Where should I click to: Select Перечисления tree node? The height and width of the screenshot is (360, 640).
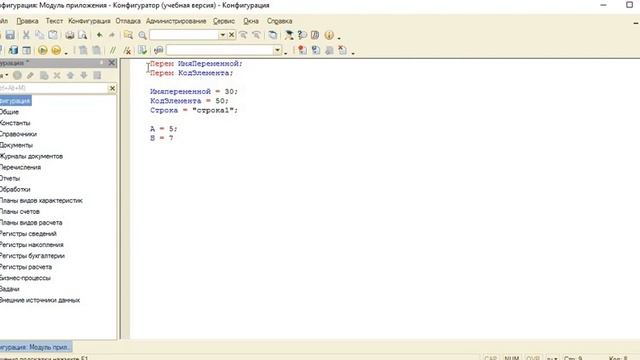click(x=20, y=167)
